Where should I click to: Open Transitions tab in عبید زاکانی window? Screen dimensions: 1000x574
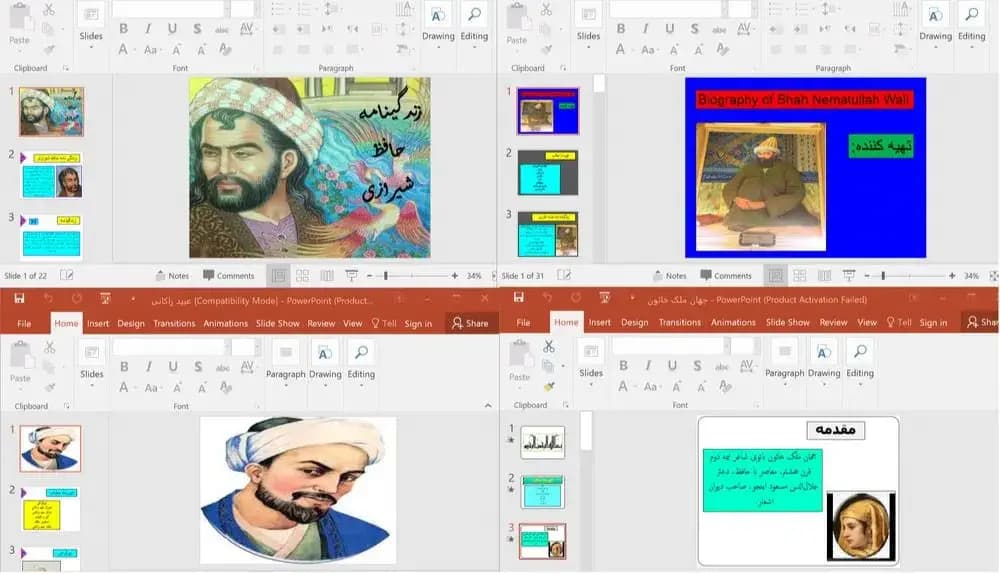pyautogui.click(x=174, y=323)
